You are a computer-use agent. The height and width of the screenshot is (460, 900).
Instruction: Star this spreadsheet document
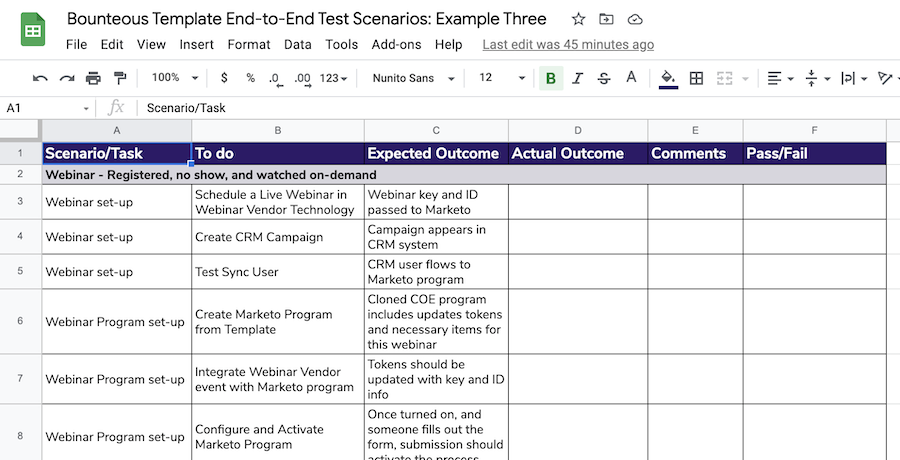[x=578, y=20]
